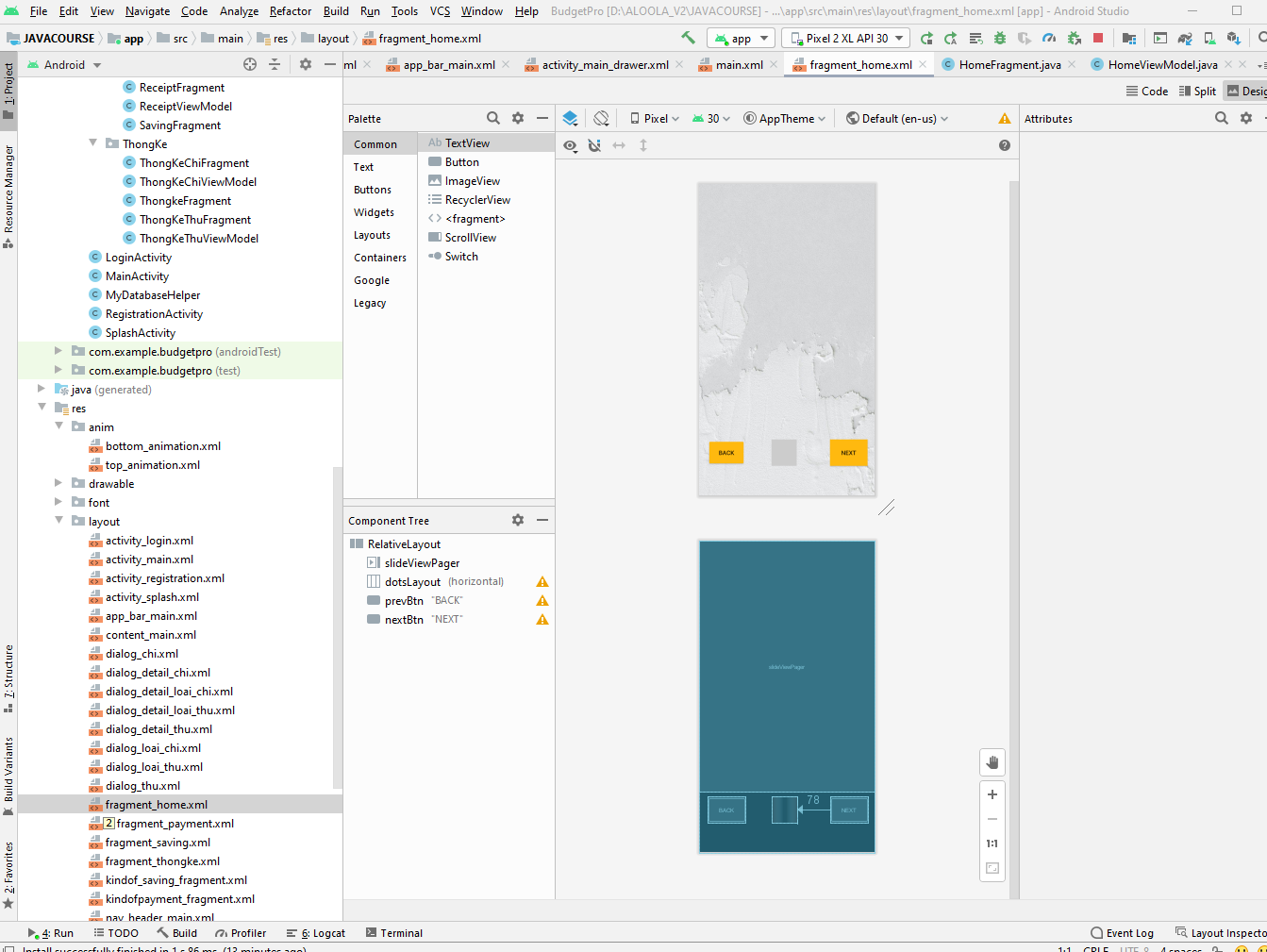1267x952 pixels.
Task: Open the API 30 version dropdown
Action: tap(711, 119)
